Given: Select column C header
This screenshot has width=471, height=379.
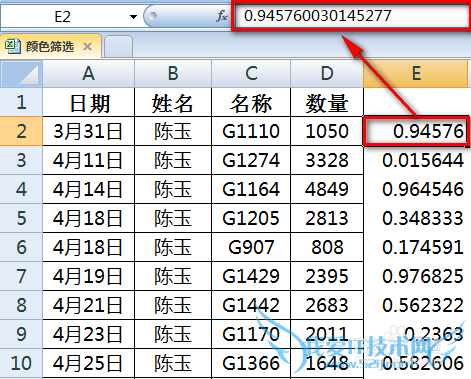Looking at the screenshot, I should (x=251, y=74).
